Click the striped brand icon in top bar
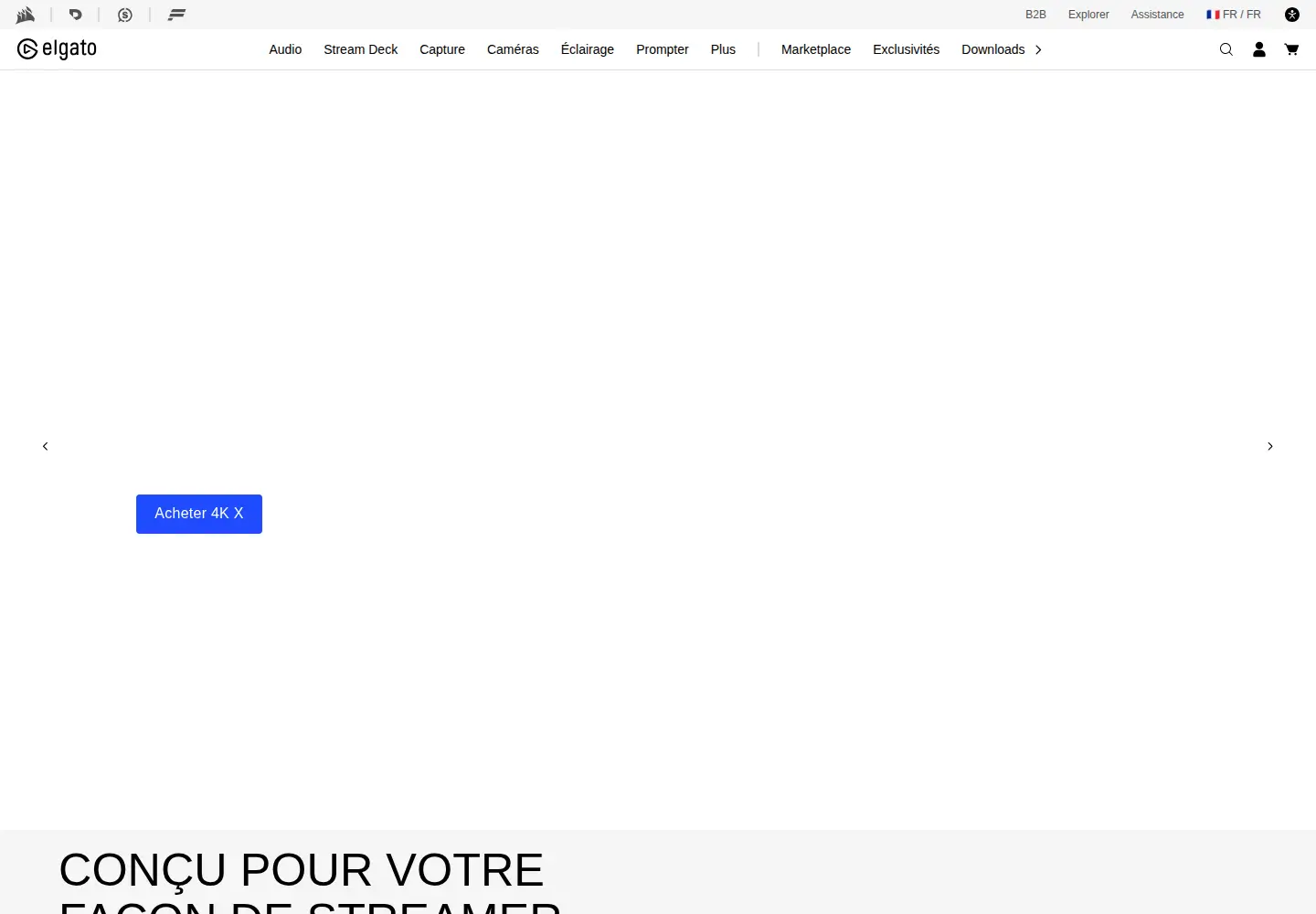Image resolution: width=1316 pixels, height=914 pixels. click(176, 15)
